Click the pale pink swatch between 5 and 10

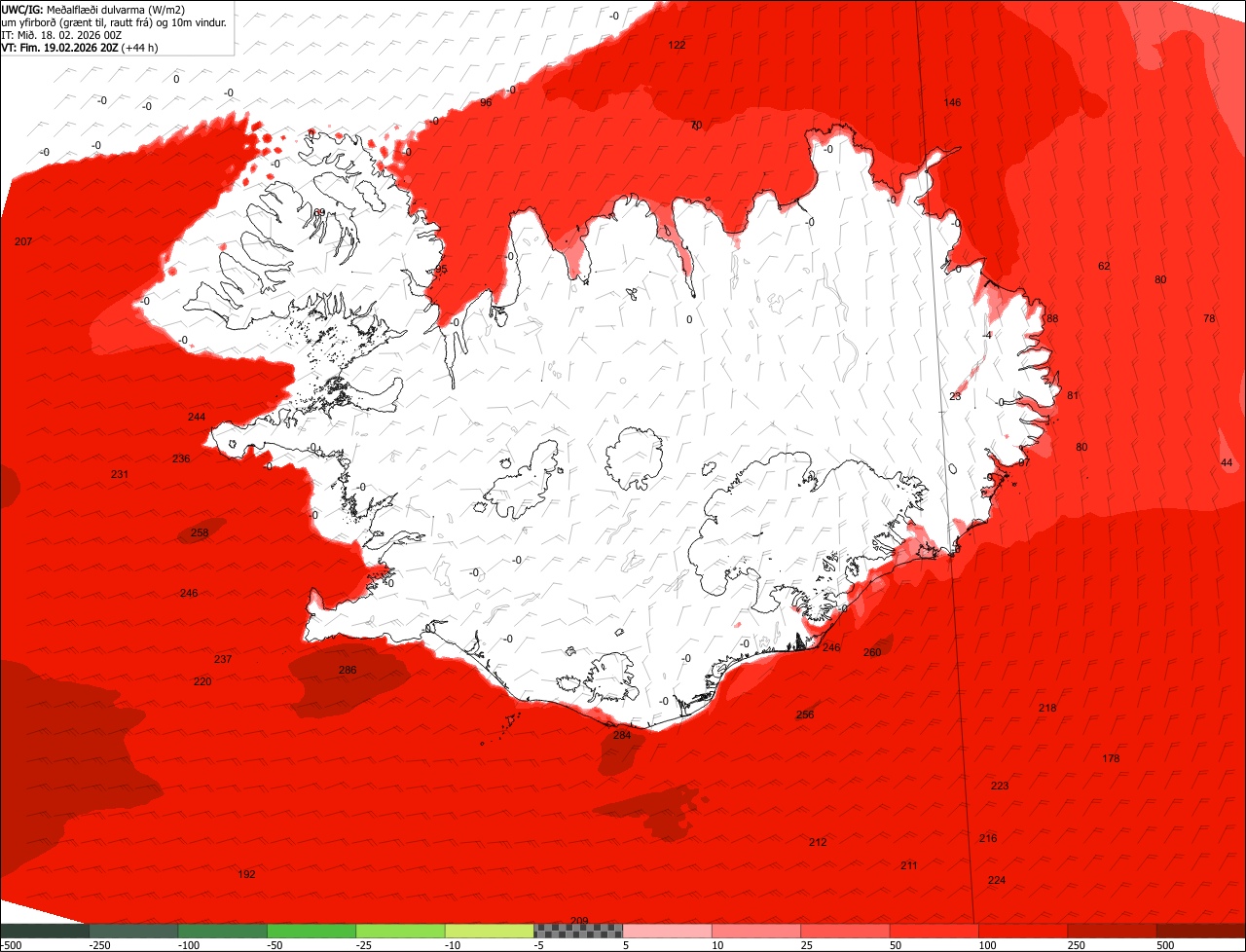point(668,931)
